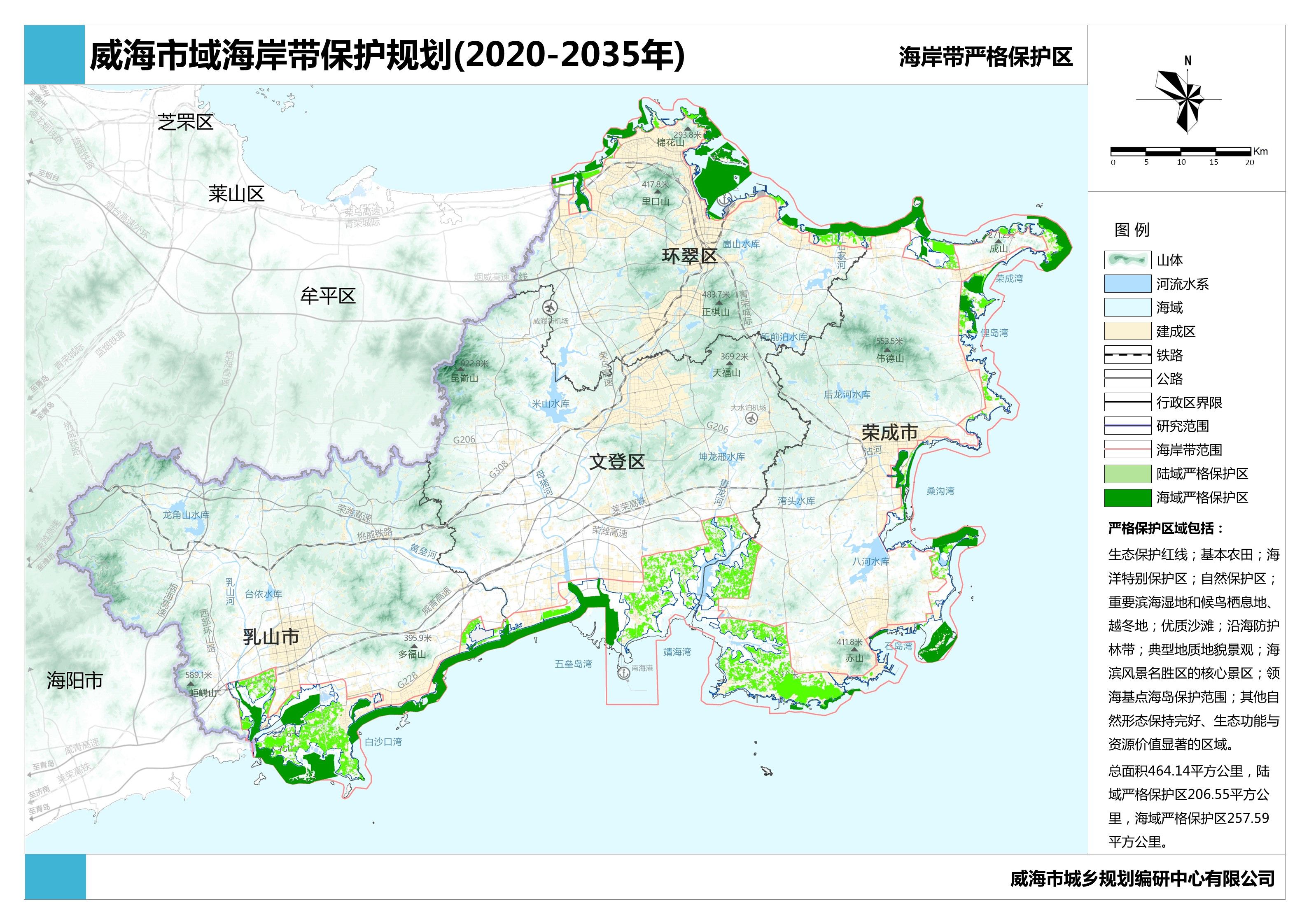Click the 米山水库 reservoir label
The width and height of the screenshot is (1309, 924).
(551, 404)
